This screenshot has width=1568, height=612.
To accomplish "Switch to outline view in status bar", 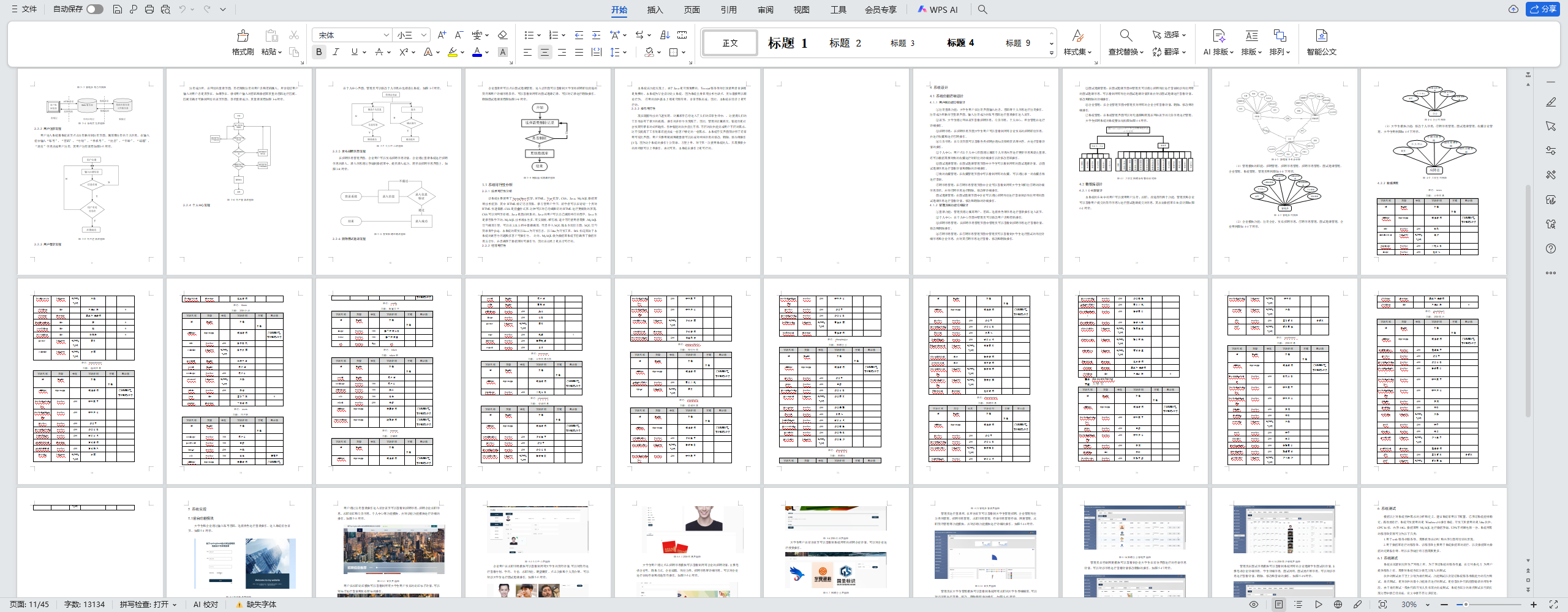I will coord(1298,604).
